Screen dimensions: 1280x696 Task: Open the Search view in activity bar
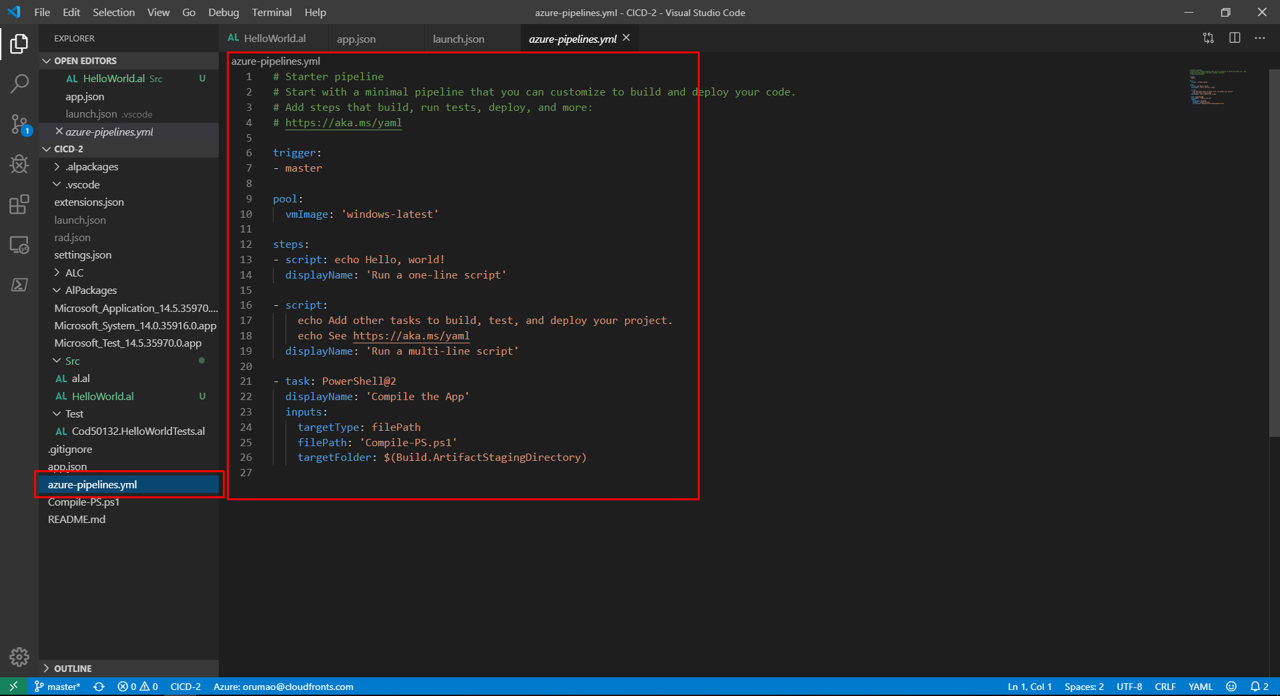coord(19,84)
